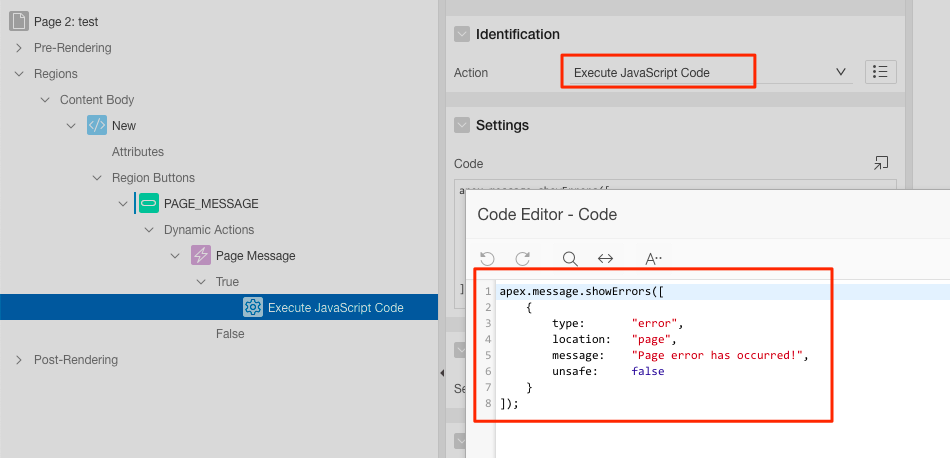Expand the Pre-Rendering tree node

pos(19,47)
